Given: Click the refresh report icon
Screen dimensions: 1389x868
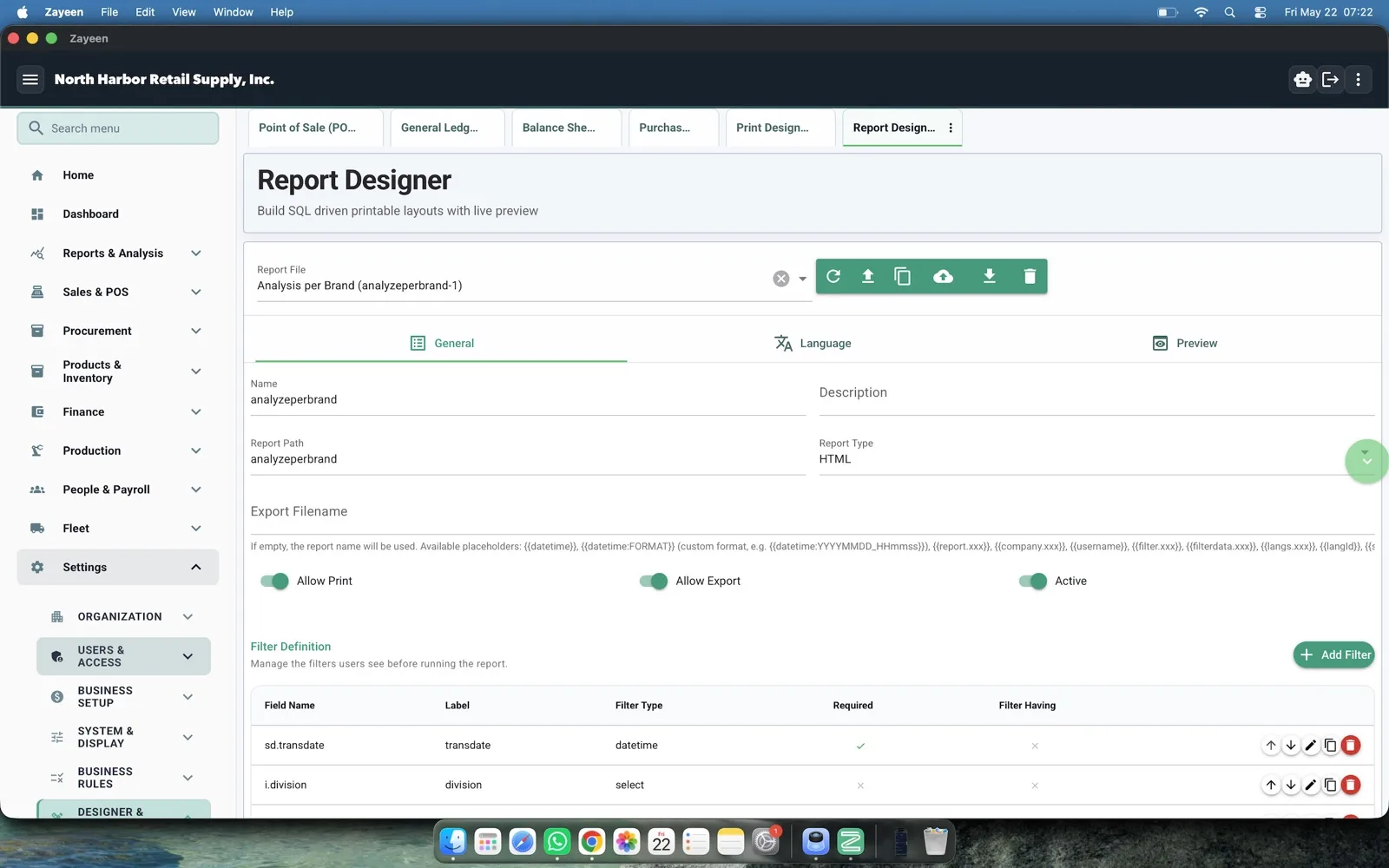Looking at the screenshot, I should click(x=833, y=276).
